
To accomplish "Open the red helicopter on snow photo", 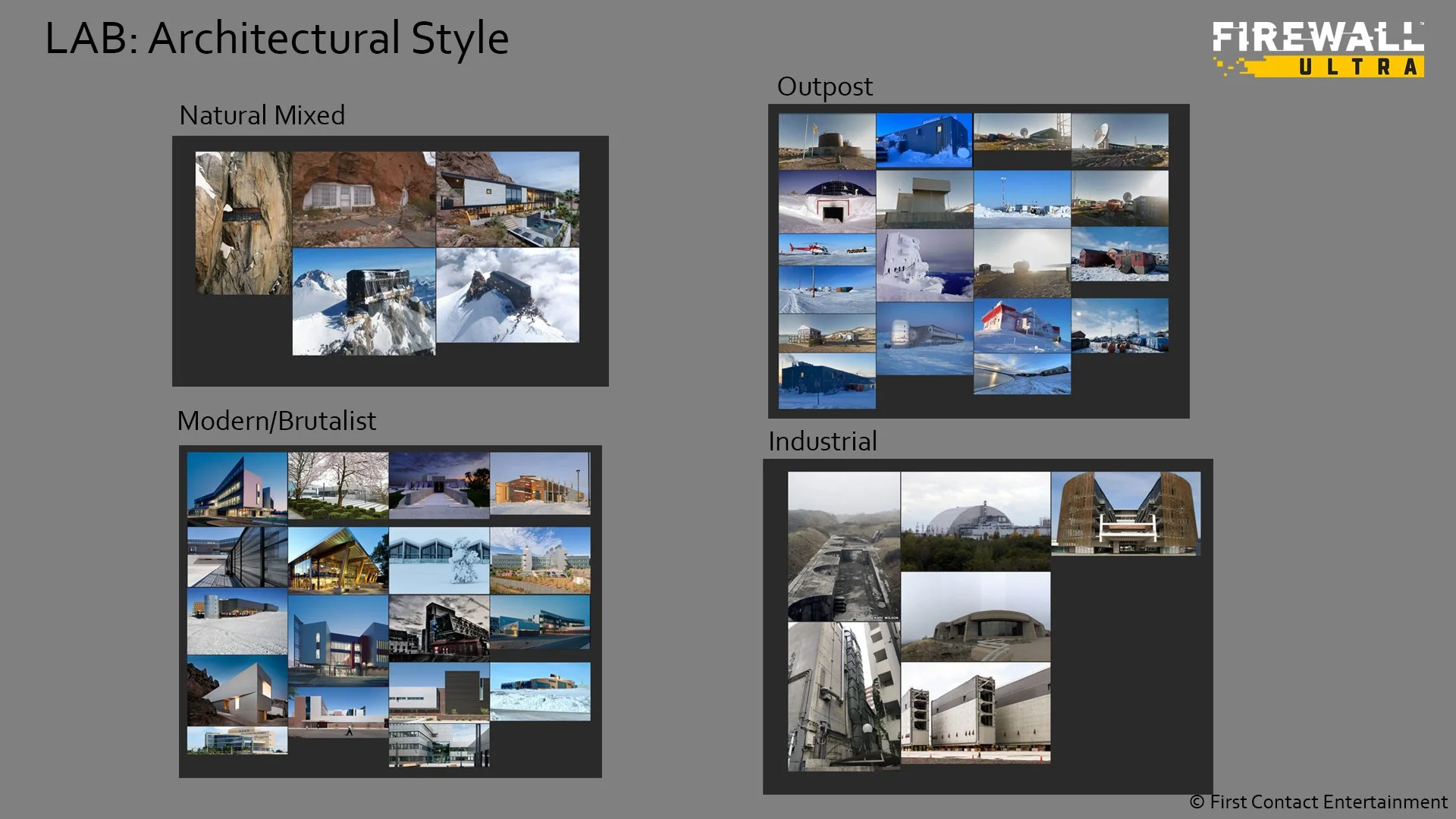I will [827, 249].
